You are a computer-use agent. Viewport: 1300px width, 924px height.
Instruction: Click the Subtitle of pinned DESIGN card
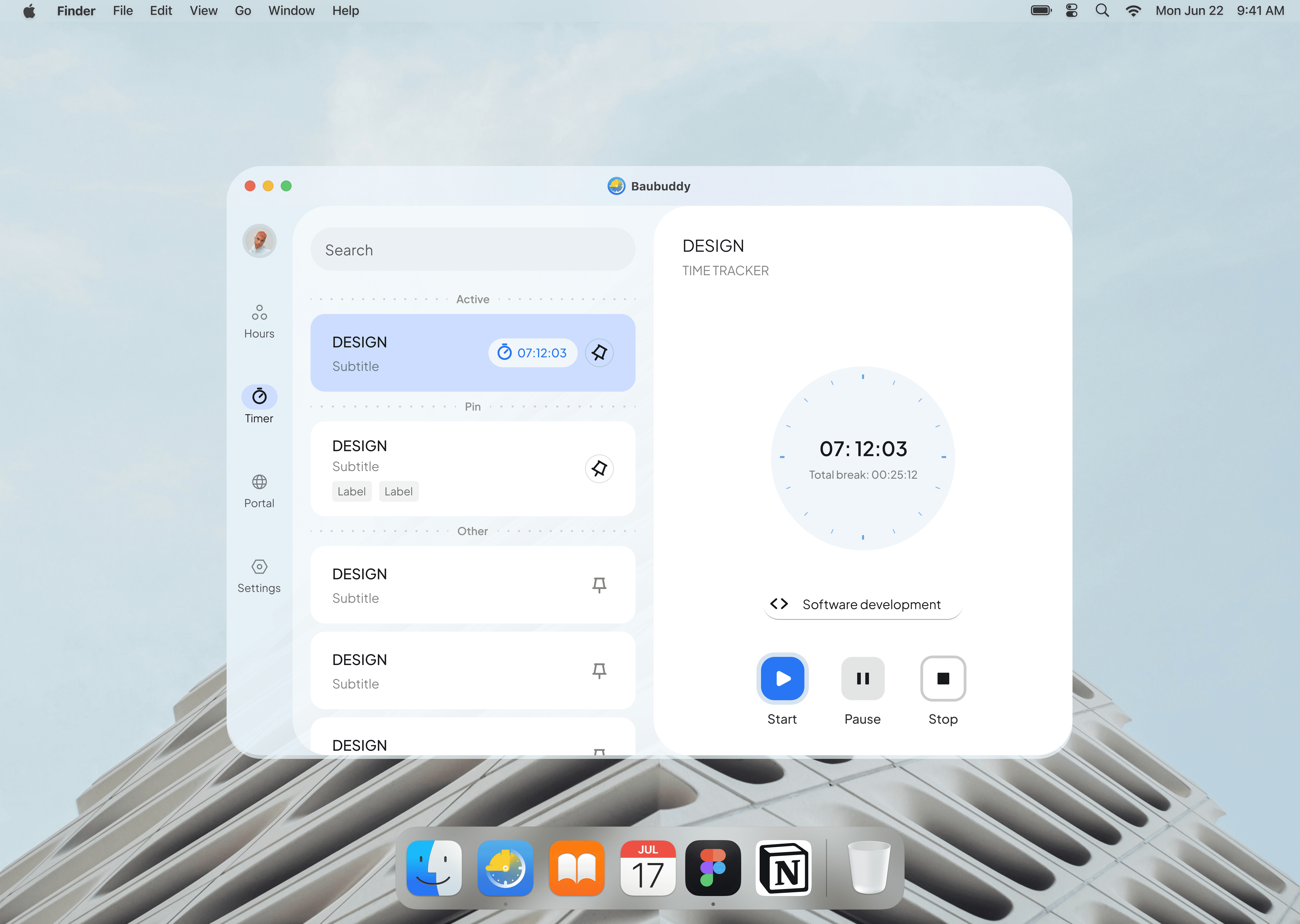pos(356,467)
